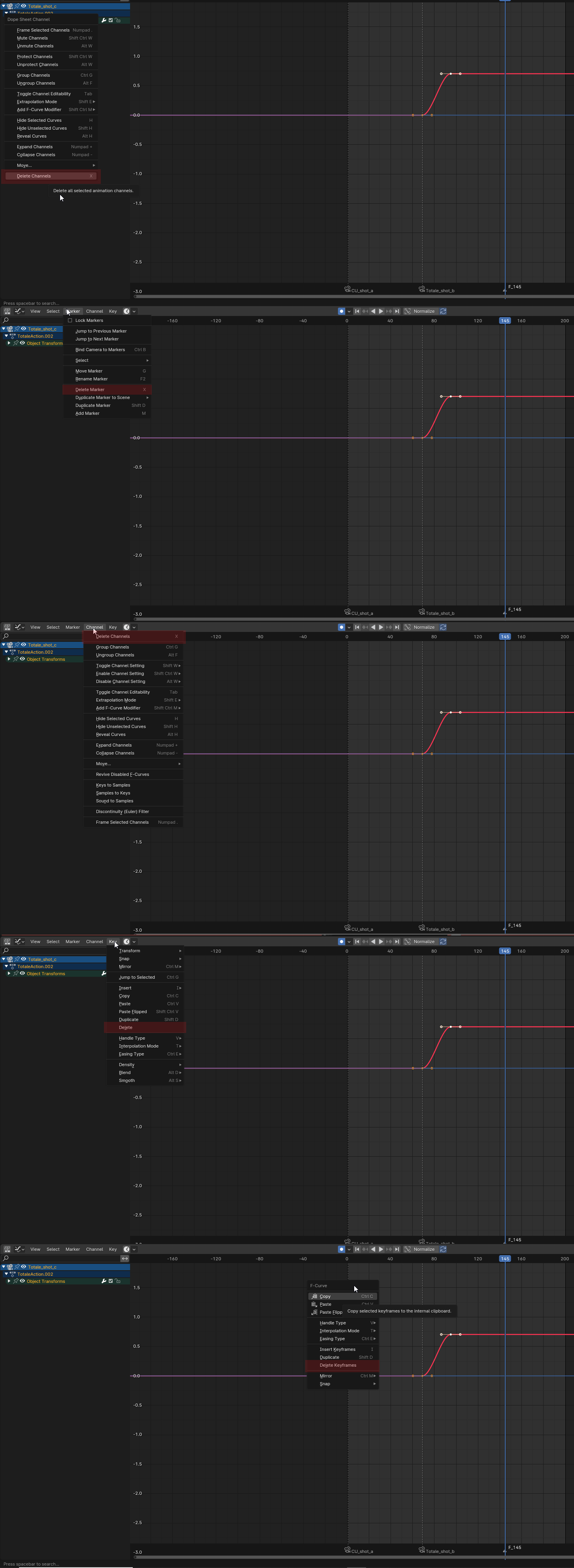Jump to end using the last playback icon in the Key menu pane
Image resolution: width=574 pixels, height=1568 pixels.
(397, 942)
